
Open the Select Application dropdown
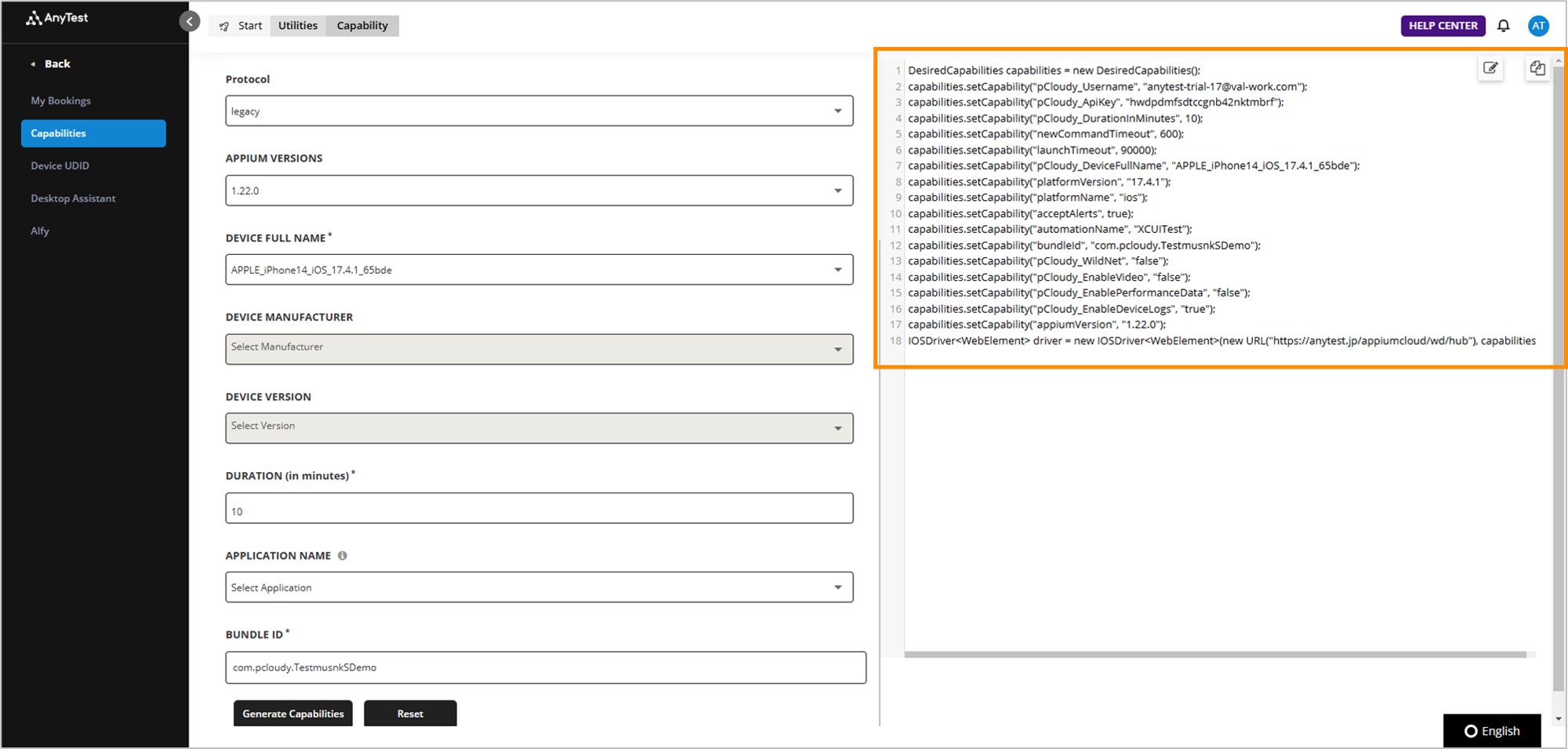[x=539, y=587]
